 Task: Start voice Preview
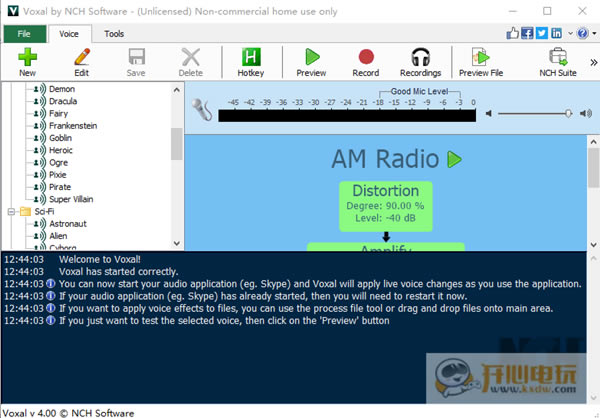click(311, 62)
